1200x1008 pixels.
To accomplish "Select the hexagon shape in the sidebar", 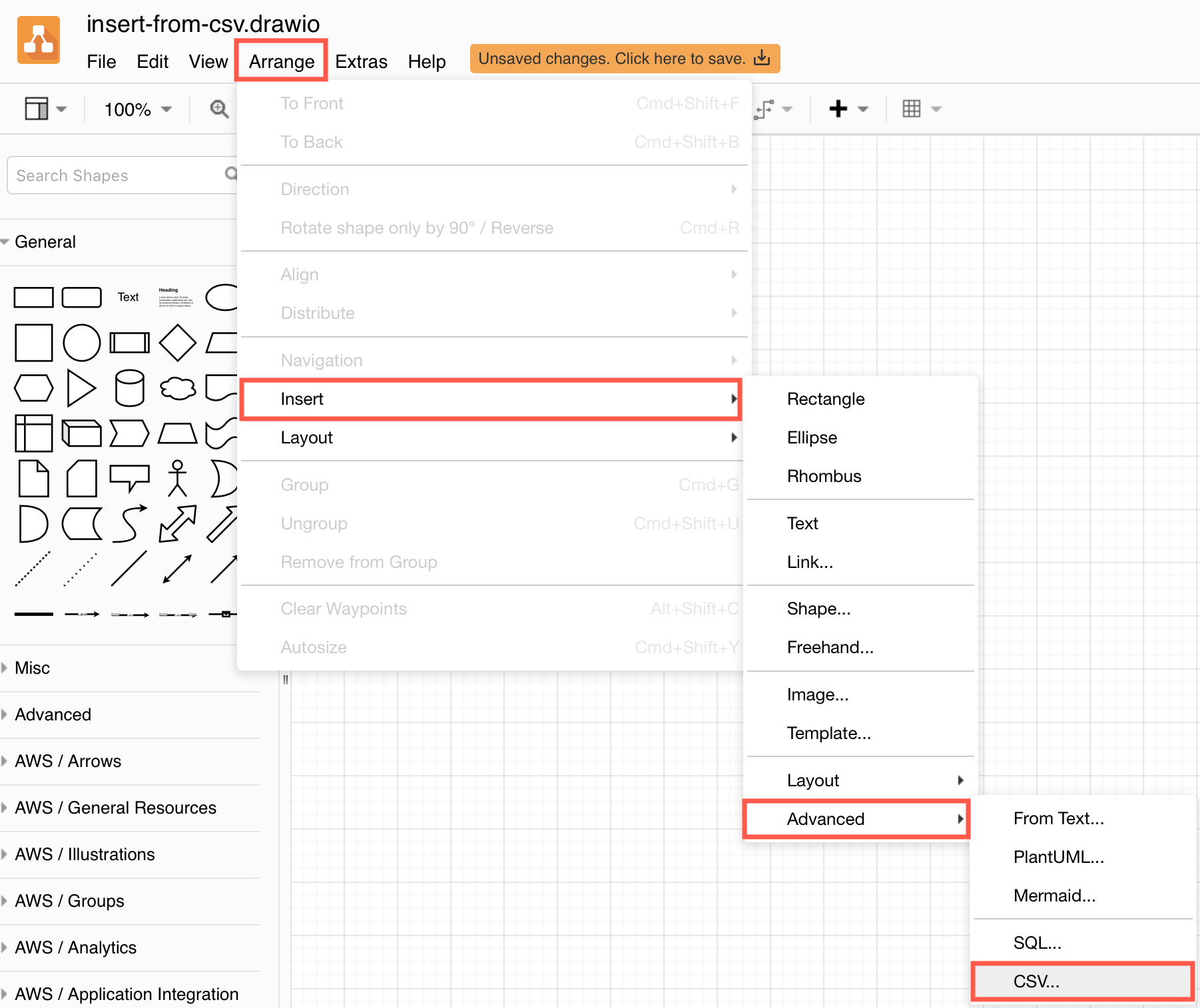I will click(x=33, y=388).
